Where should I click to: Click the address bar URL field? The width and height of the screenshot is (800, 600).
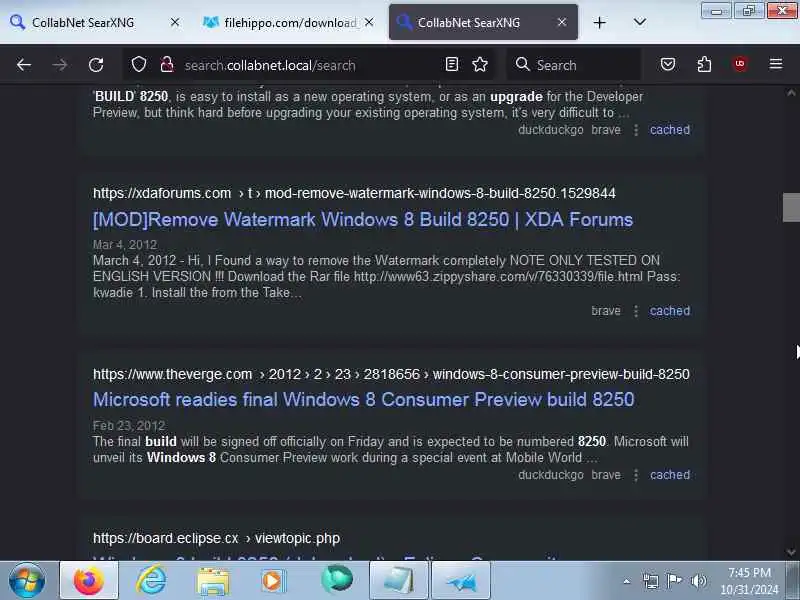[309, 65]
